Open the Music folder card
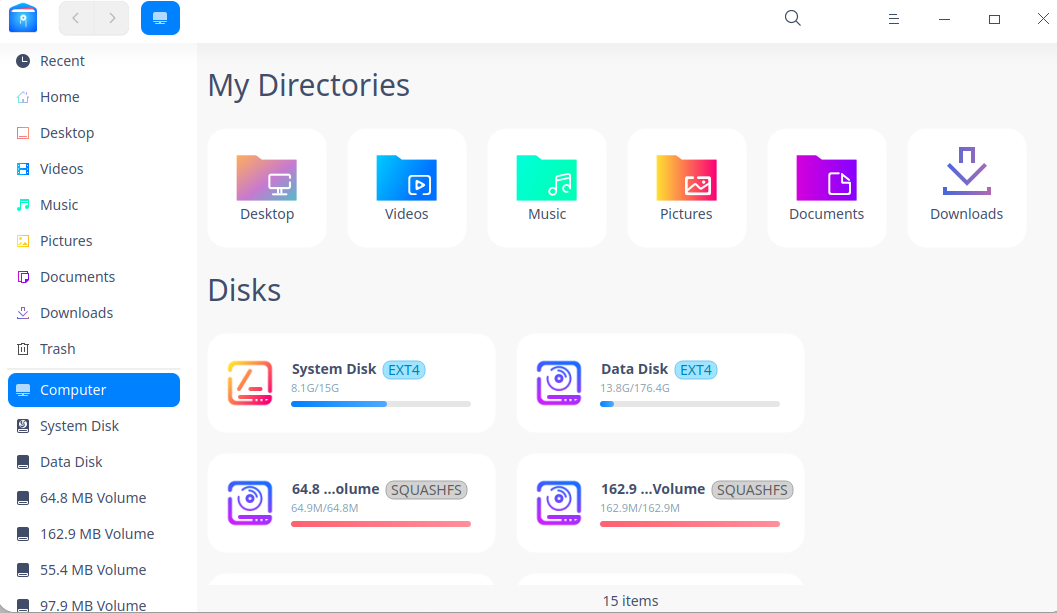 (547, 188)
